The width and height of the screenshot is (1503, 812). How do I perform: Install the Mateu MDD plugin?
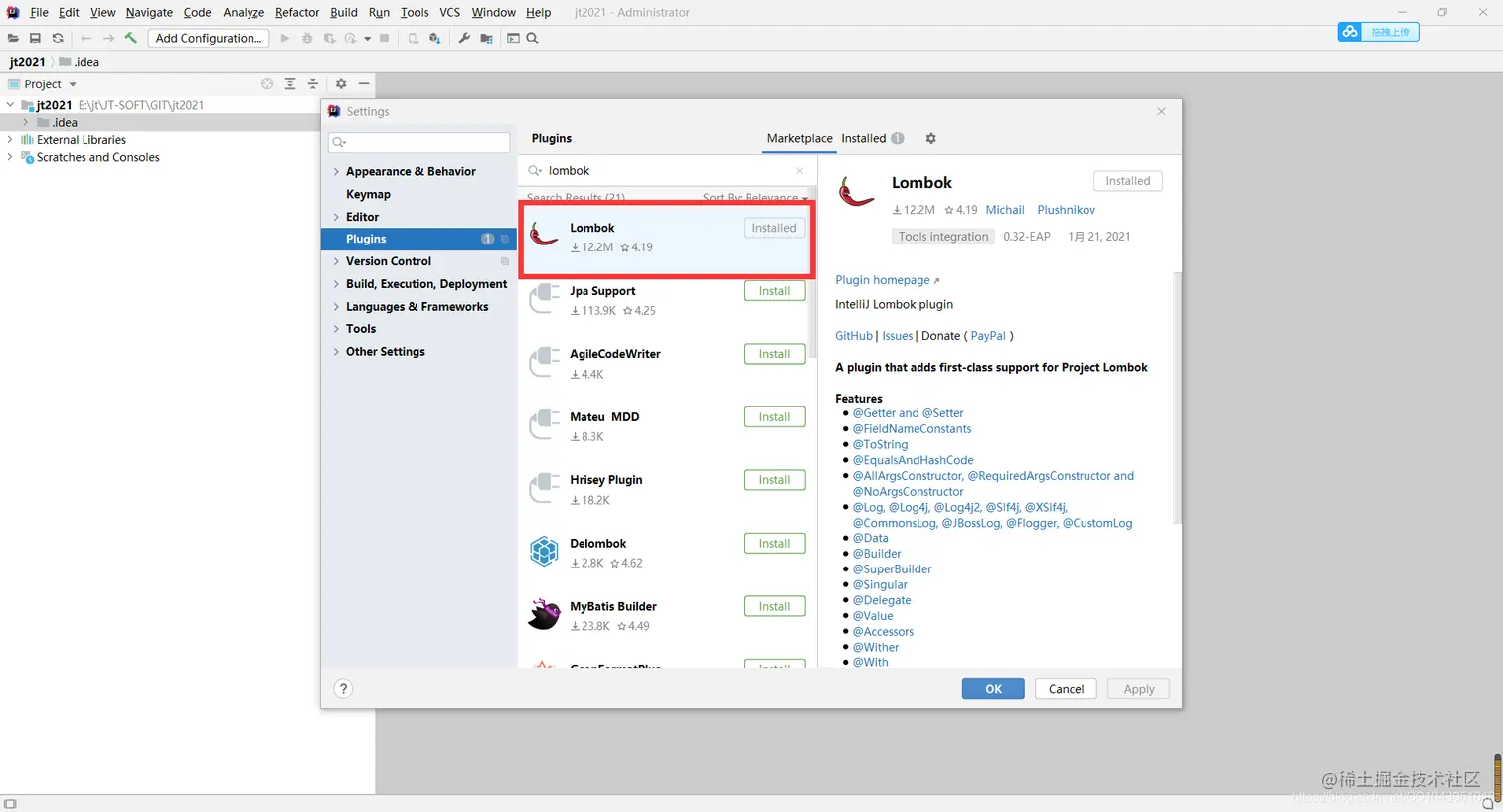(x=774, y=417)
